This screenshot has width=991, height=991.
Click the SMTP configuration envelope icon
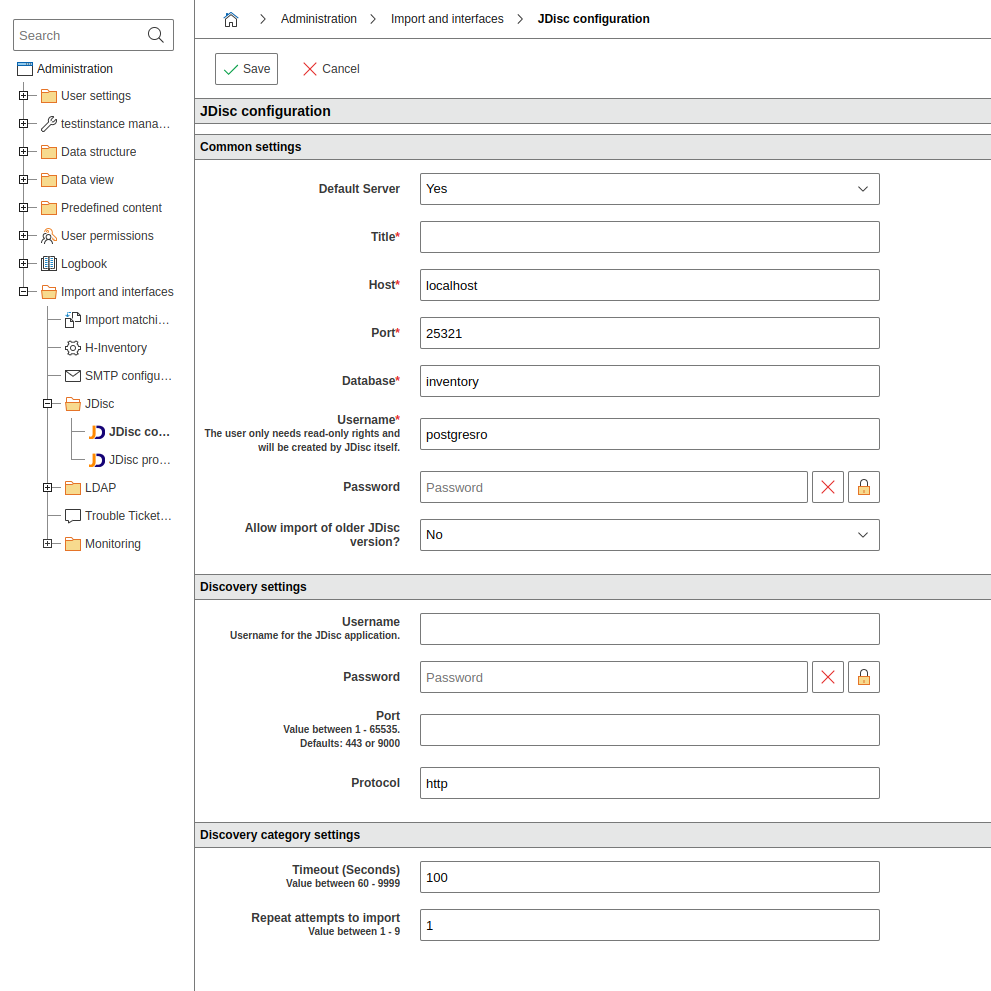[x=73, y=376]
